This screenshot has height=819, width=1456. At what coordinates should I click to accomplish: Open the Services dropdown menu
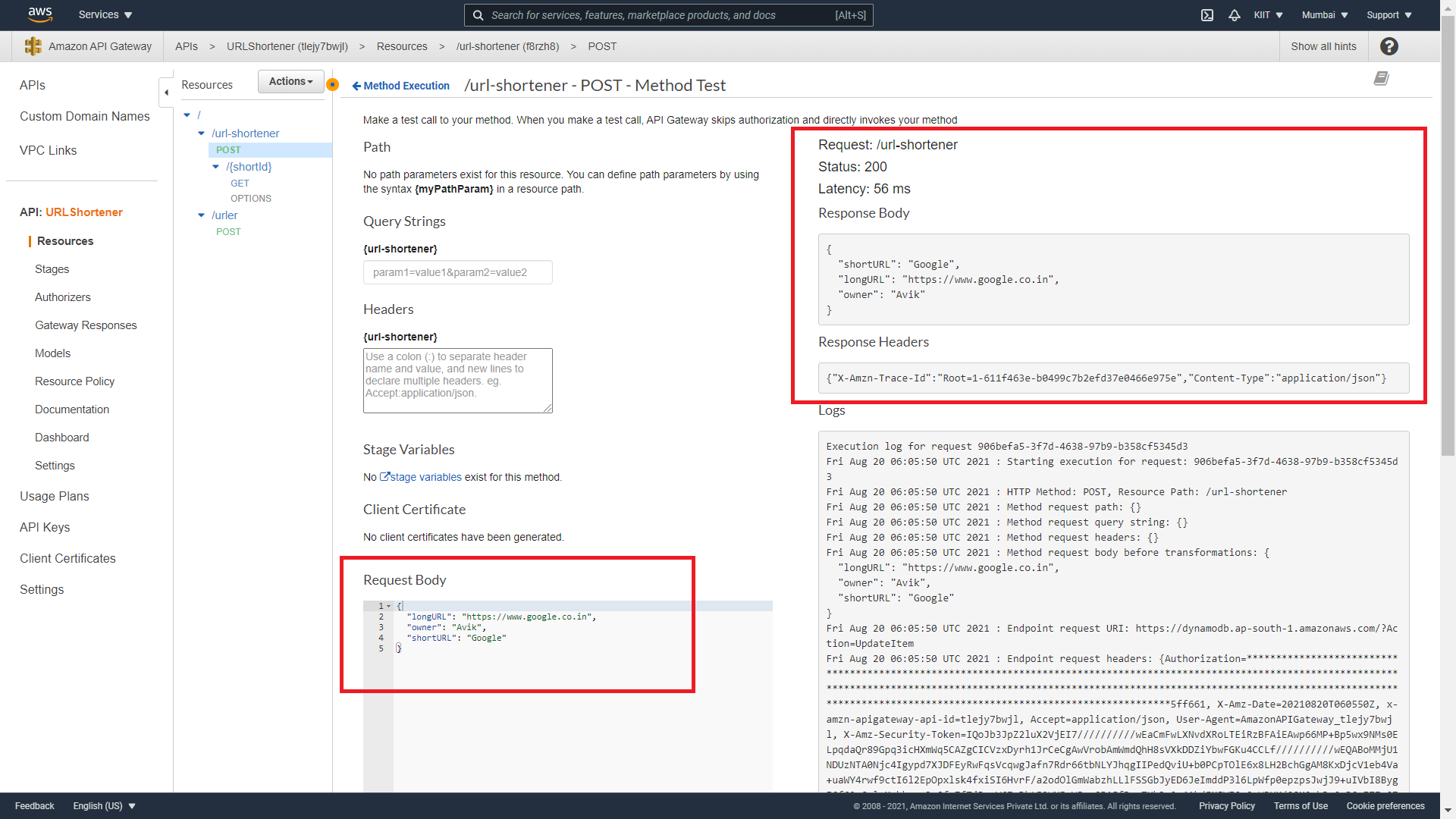[x=105, y=15]
